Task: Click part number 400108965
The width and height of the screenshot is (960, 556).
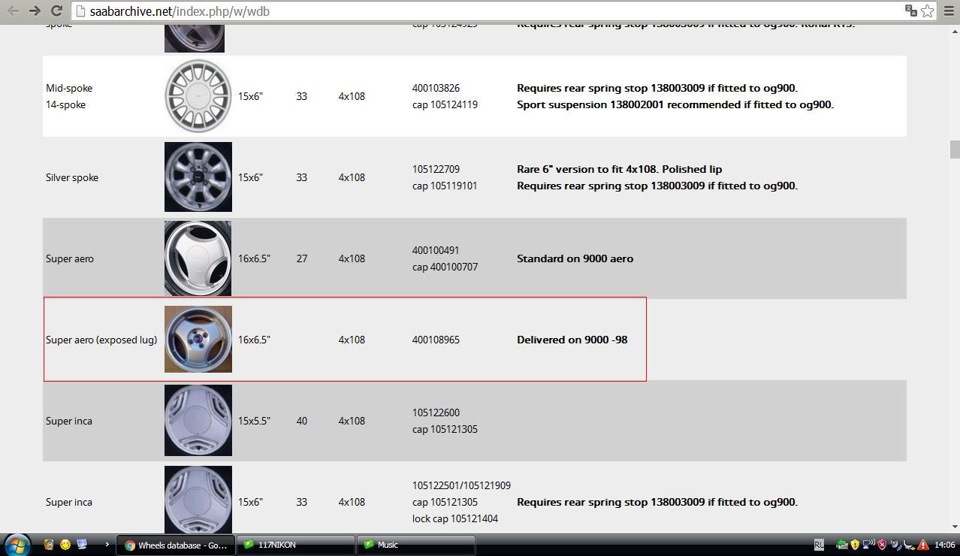Action: click(436, 340)
